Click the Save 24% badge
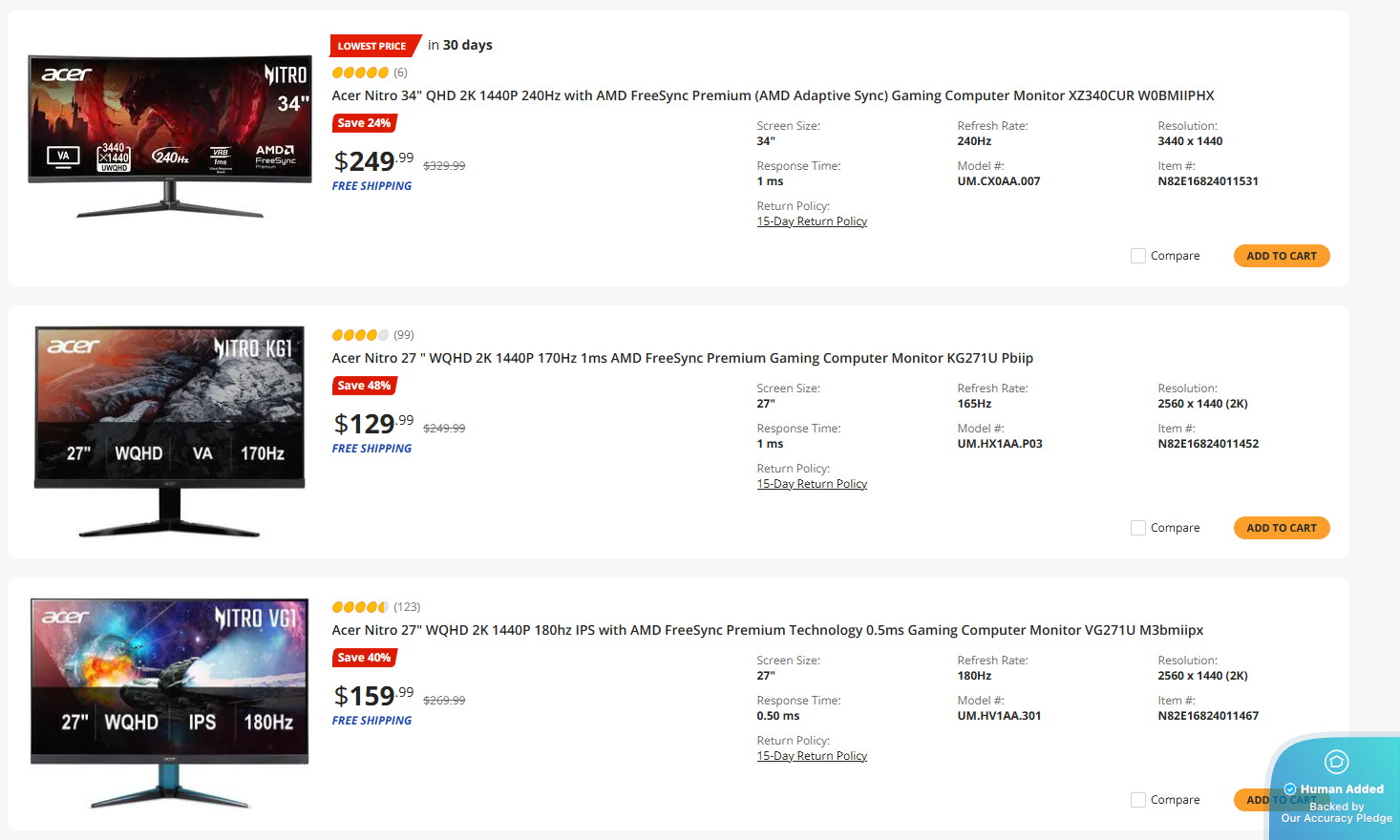This screenshot has width=1400, height=840. coord(364,123)
